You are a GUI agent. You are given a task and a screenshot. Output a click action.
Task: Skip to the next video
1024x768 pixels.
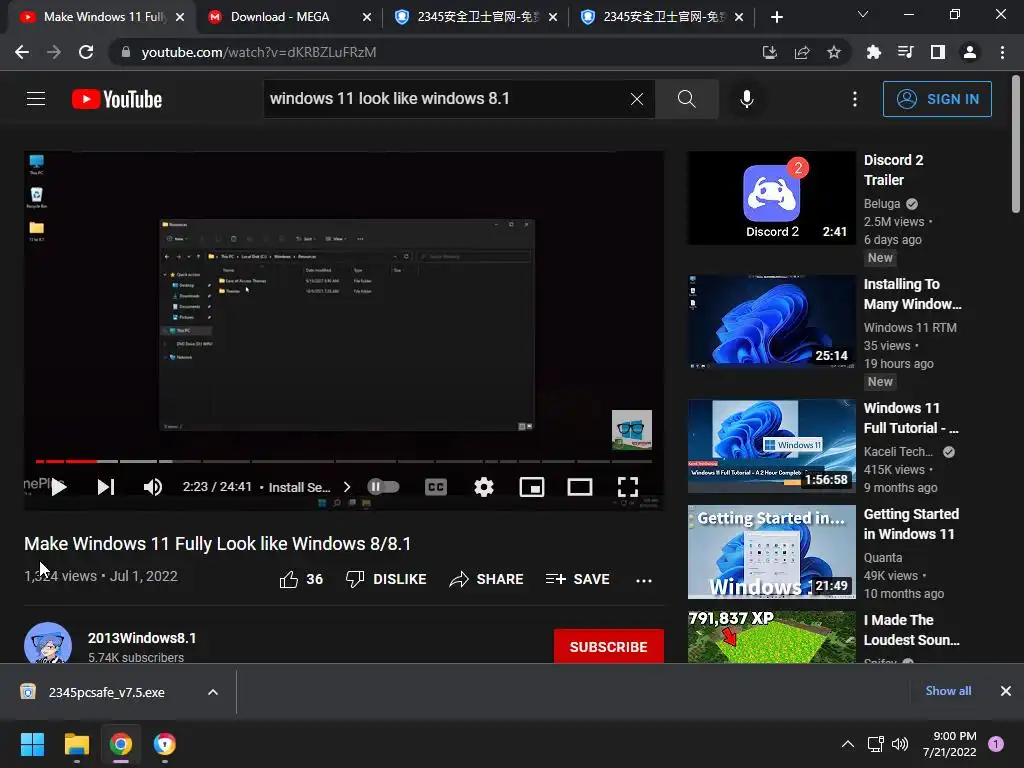pyautogui.click(x=106, y=487)
